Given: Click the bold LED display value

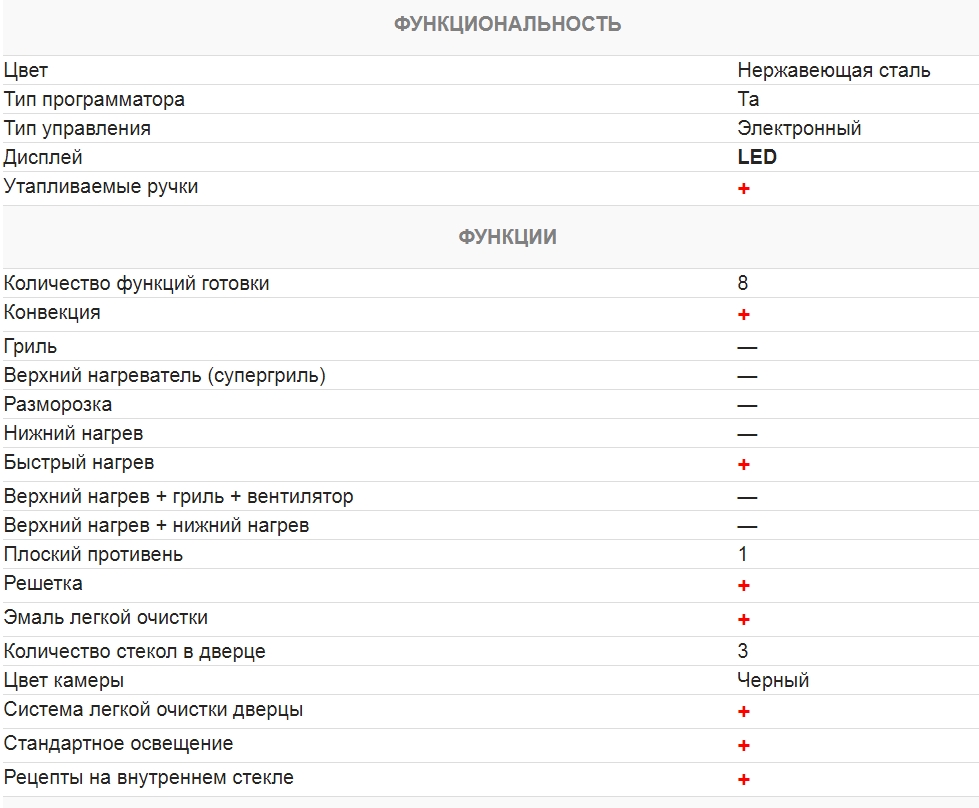Looking at the screenshot, I should (757, 158).
